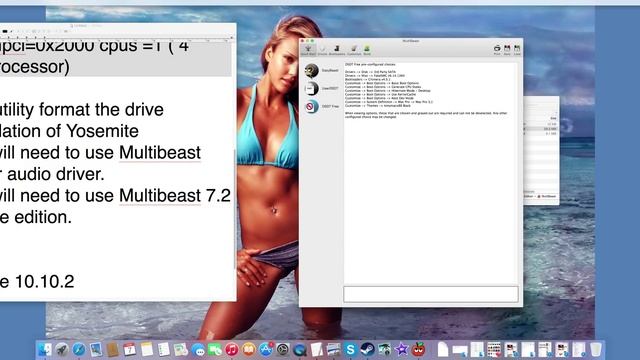Open iBooks from the dock
640x360 pixels.
click(x=249, y=349)
